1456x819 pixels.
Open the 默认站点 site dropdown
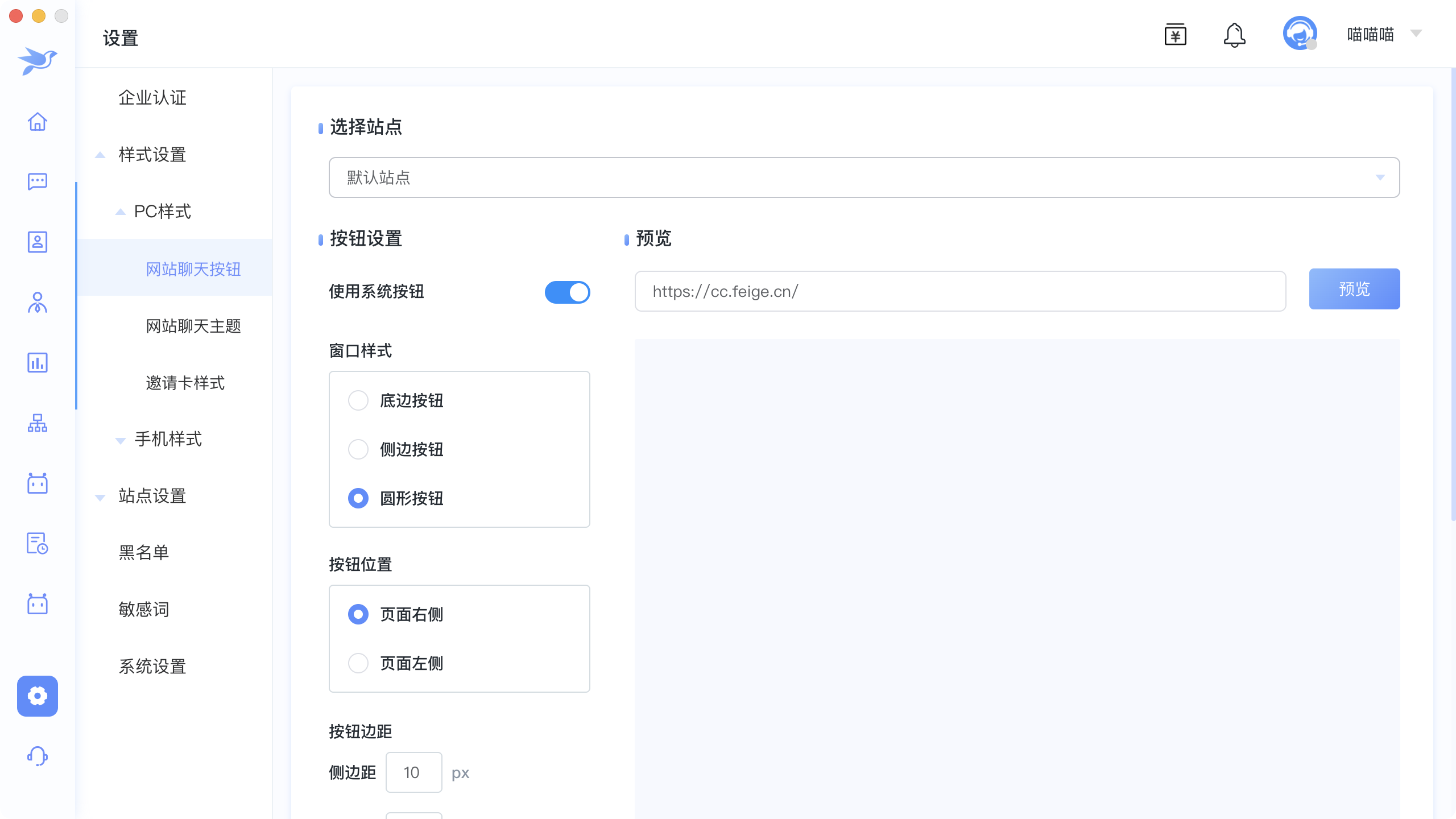click(x=863, y=177)
